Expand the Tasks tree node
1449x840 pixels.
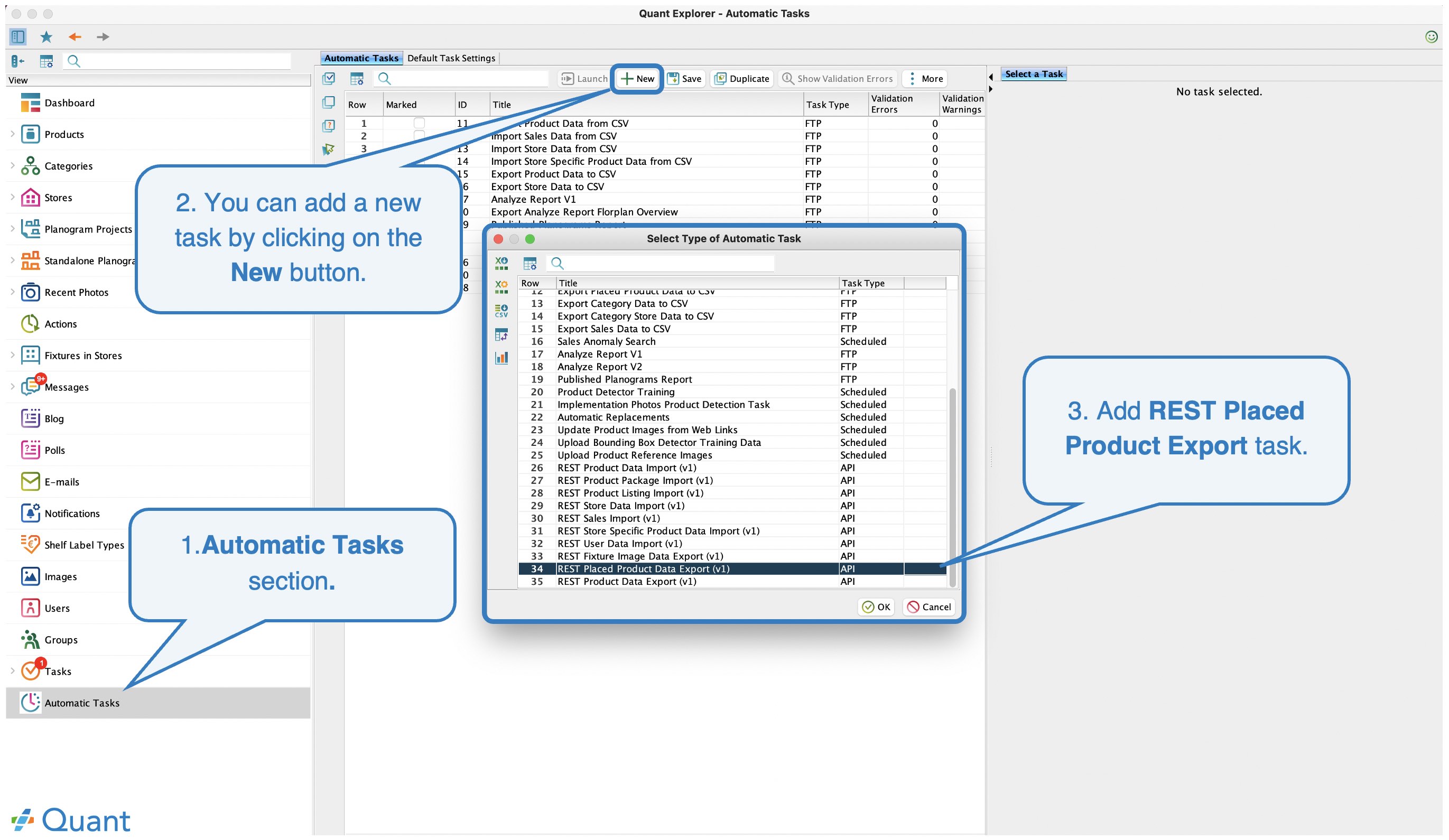coord(13,671)
